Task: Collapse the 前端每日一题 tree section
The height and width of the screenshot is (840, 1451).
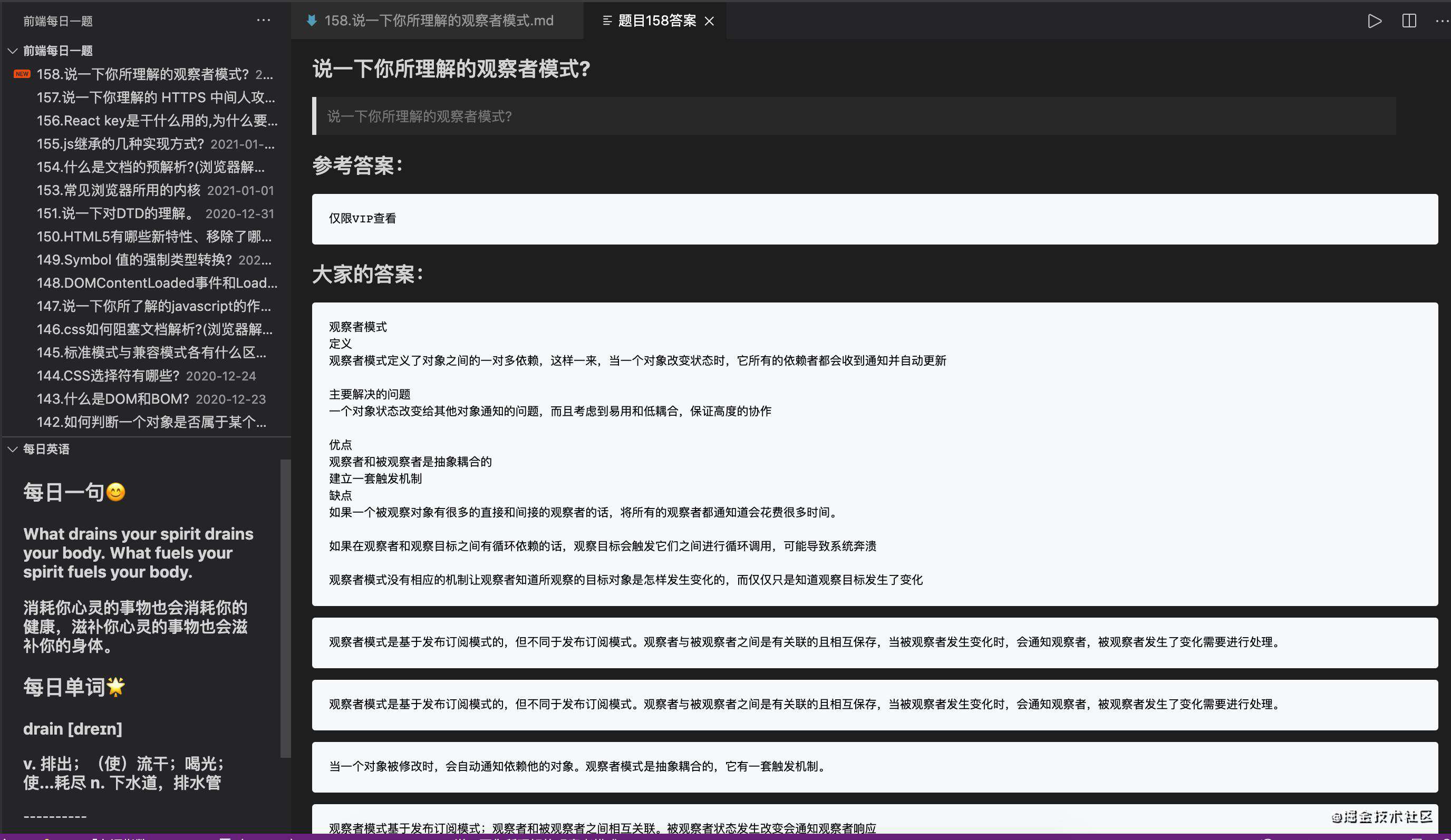Action: pyautogui.click(x=13, y=51)
